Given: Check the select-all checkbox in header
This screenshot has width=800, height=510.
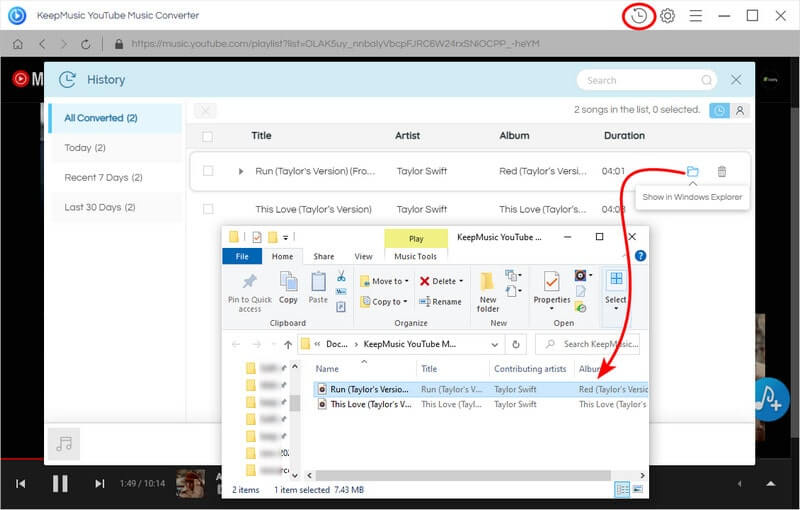Looking at the screenshot, I should click(x=208, y=136).
